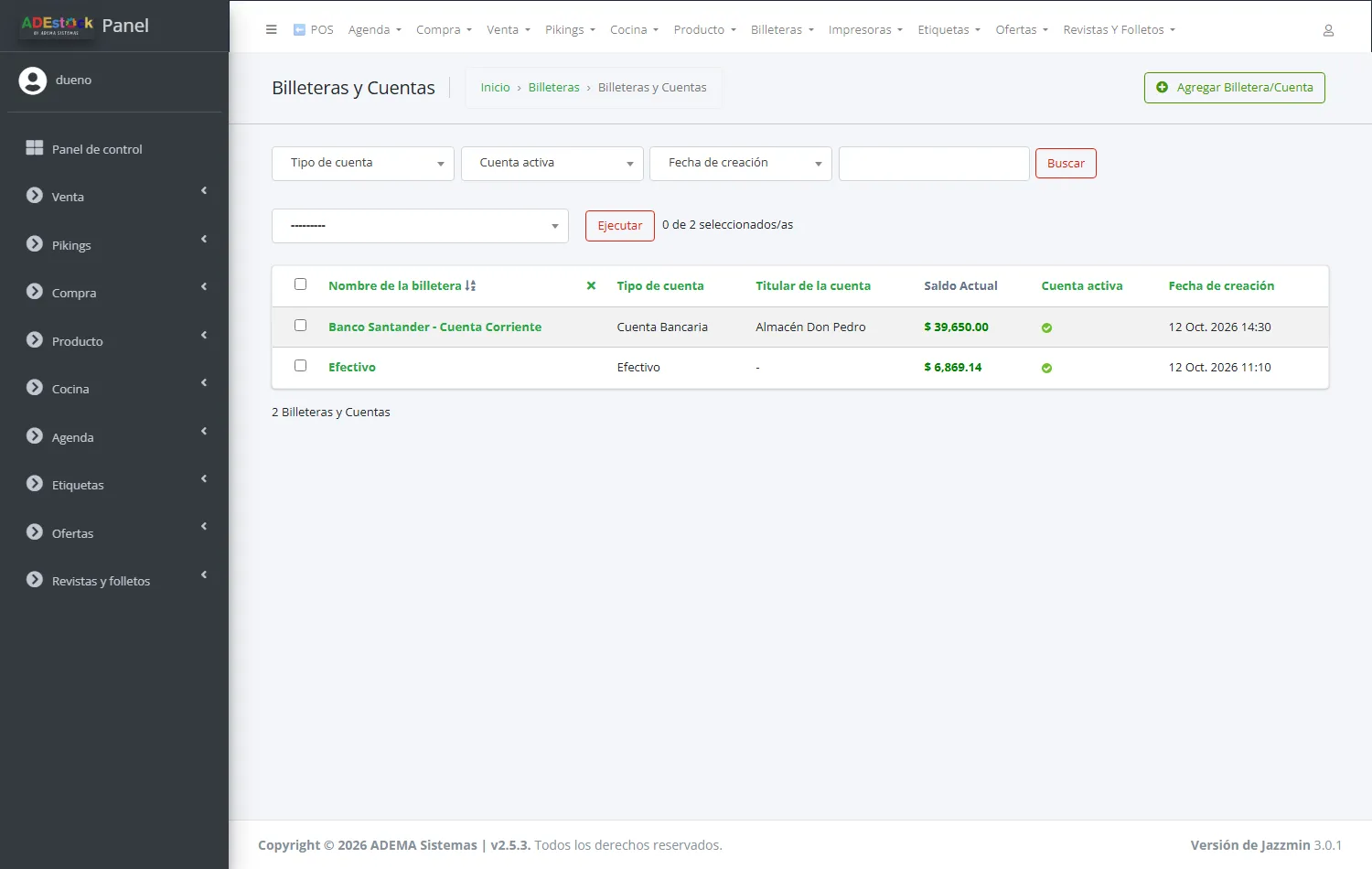
Task: Click the Revistas y folletos sidebar icon
Action: pyautogui.click(x=35, y=580)
